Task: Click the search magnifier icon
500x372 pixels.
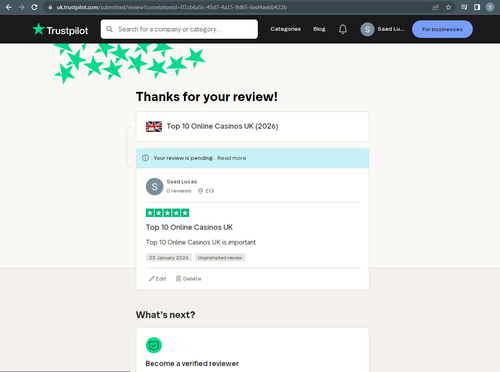Action: coord(109,29)
